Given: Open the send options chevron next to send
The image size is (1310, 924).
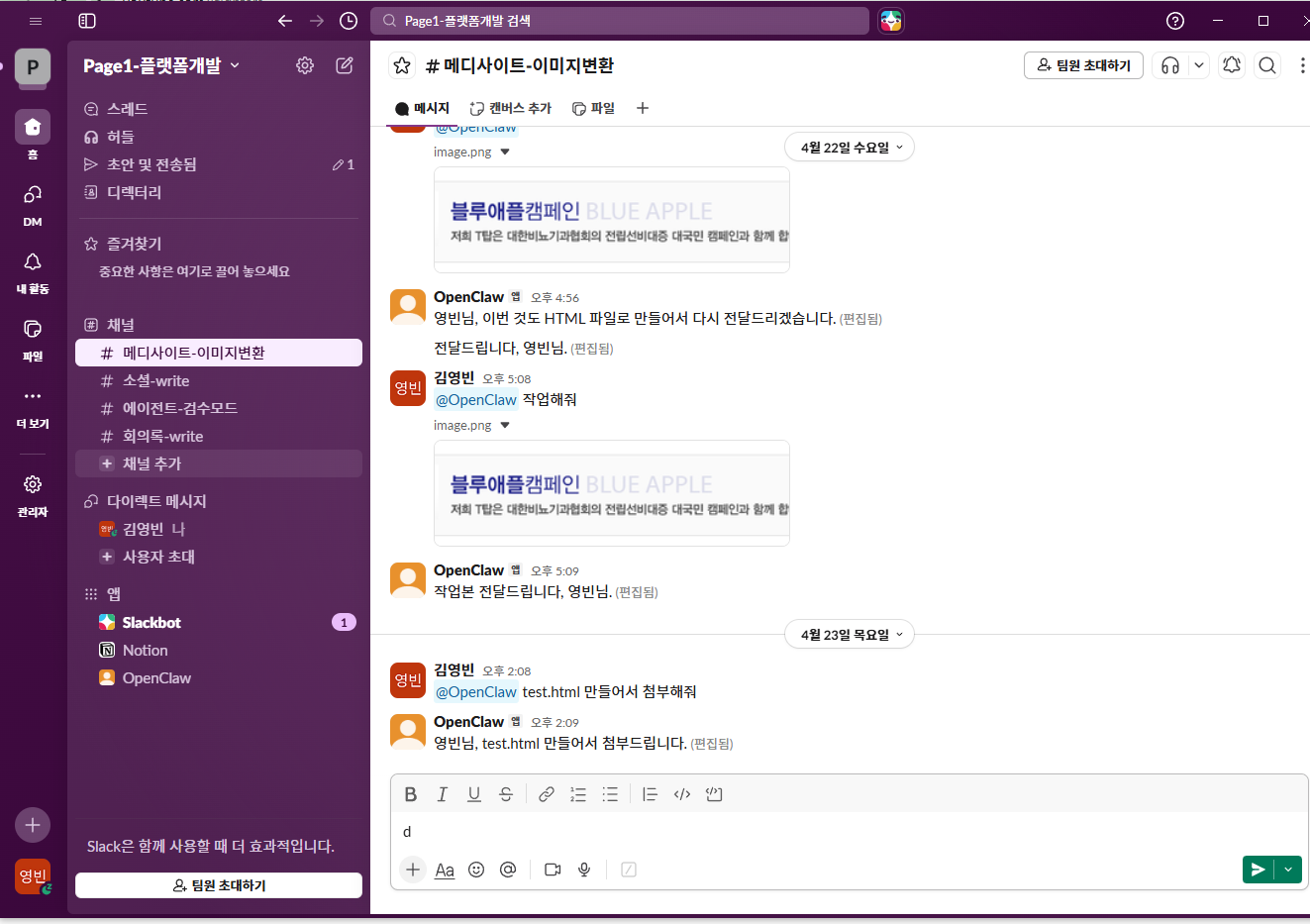Looking at the screenshot, I should tap(1287, 870).
